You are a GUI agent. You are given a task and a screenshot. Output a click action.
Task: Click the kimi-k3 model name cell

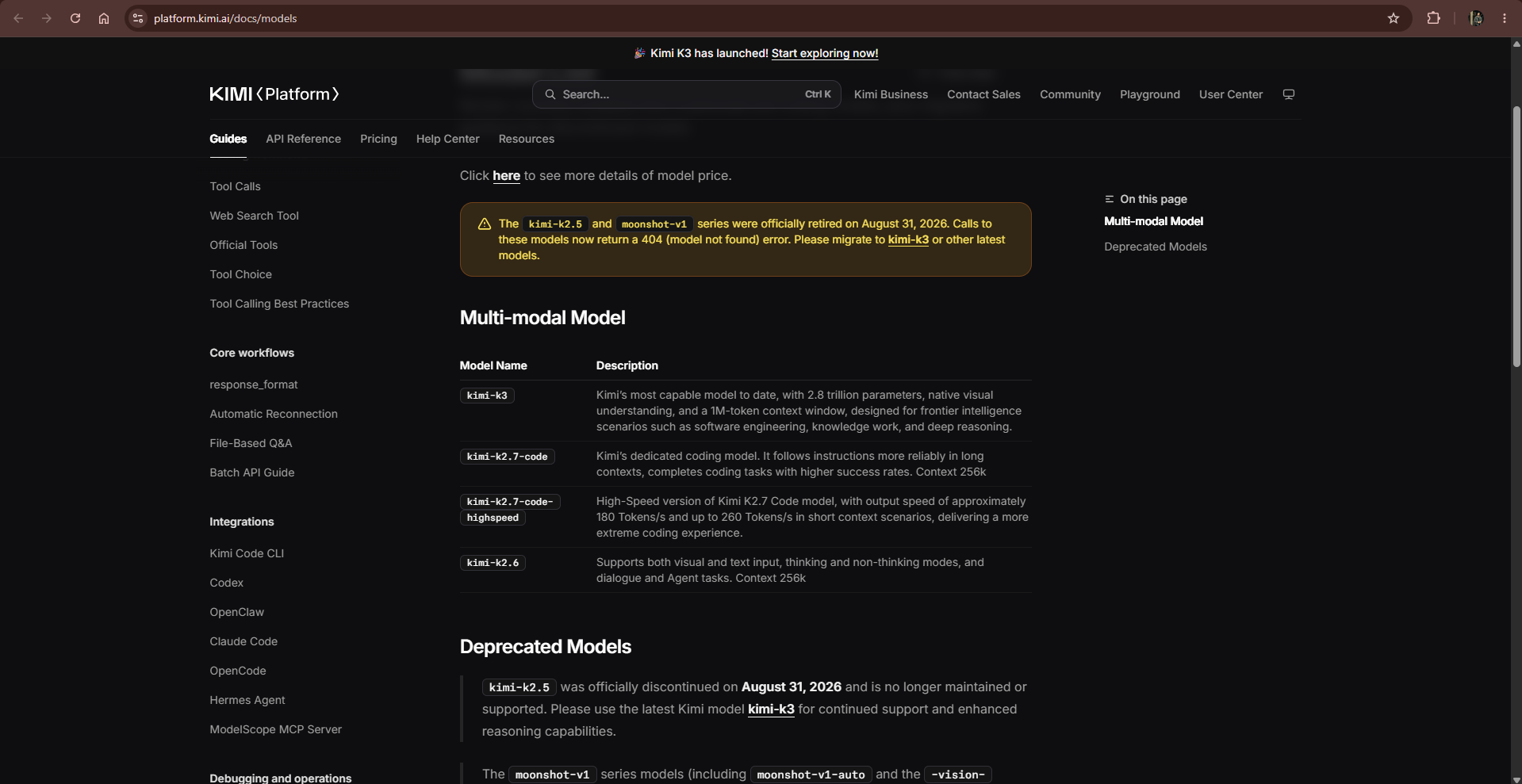click(x=487, y=396)
